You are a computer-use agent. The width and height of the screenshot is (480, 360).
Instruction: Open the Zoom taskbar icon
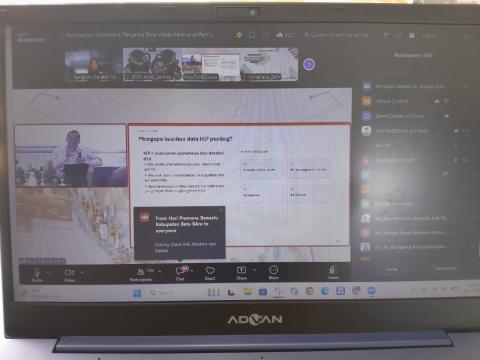click(371, 291)
